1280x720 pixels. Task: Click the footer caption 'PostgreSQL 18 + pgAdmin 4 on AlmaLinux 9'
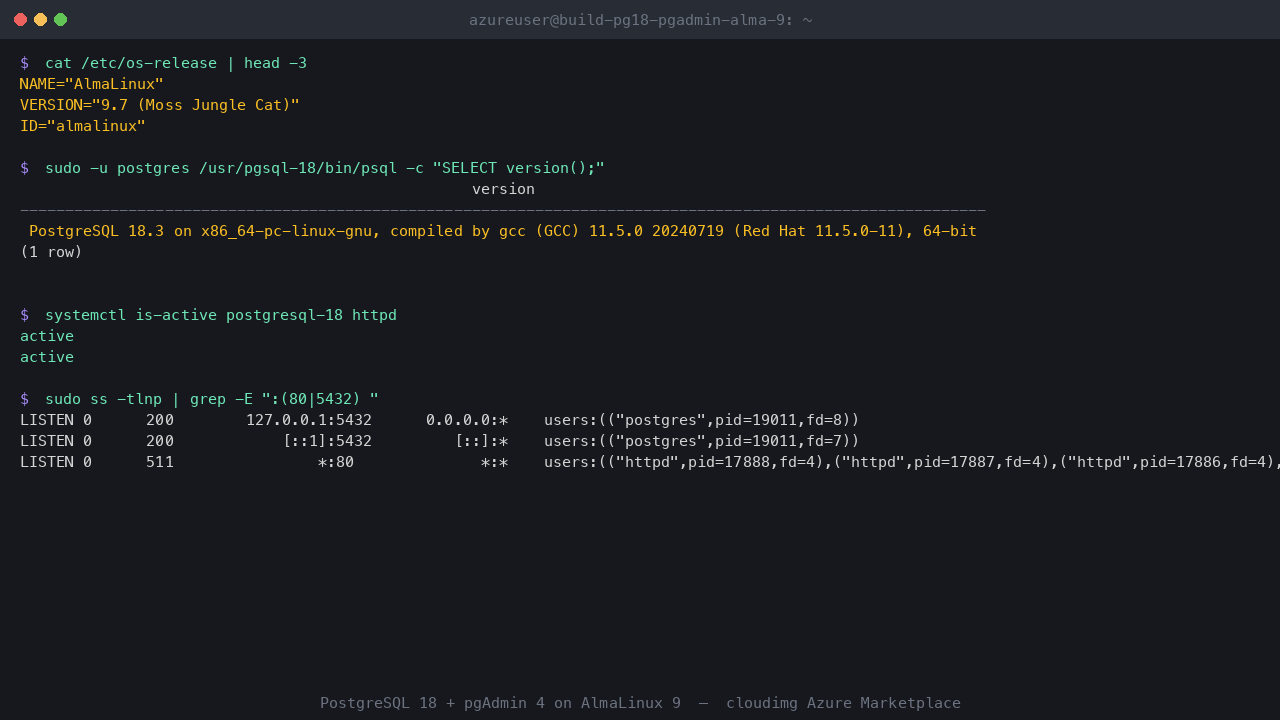[x=500, y=703]
